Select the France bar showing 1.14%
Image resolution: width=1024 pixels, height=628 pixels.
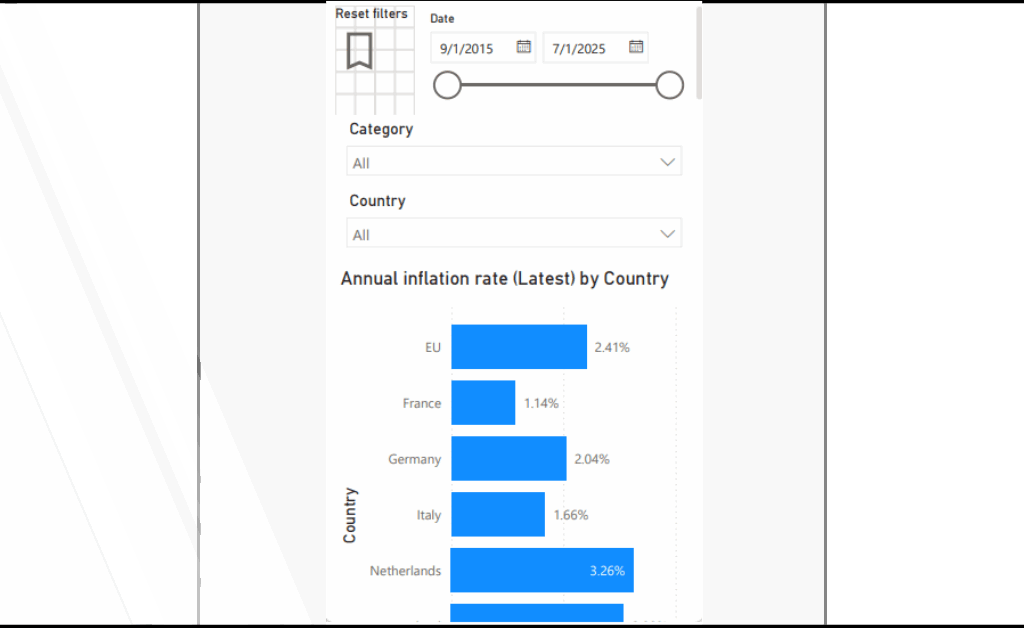click(x=482, y=402)
